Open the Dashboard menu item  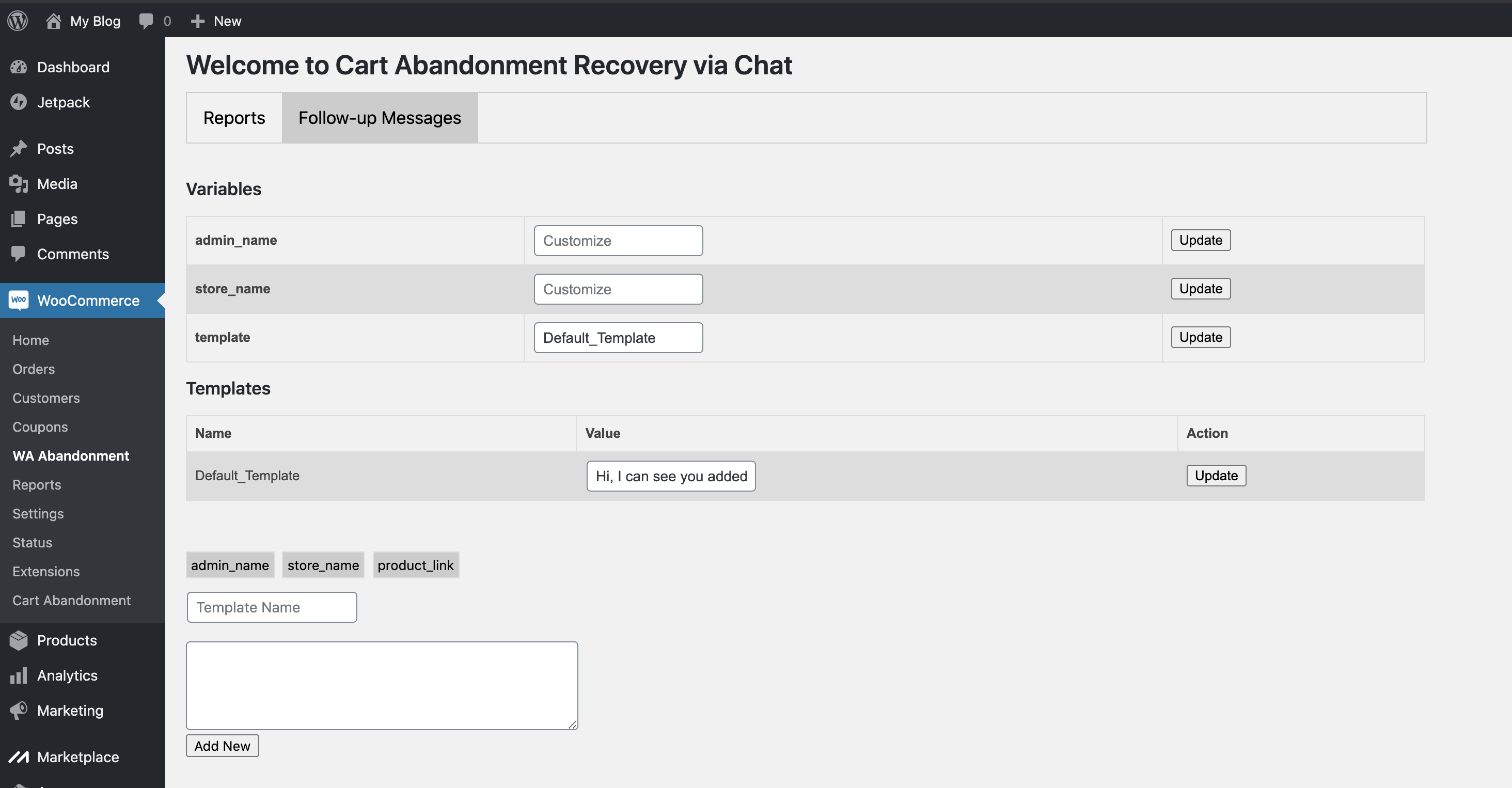[73, 67]
